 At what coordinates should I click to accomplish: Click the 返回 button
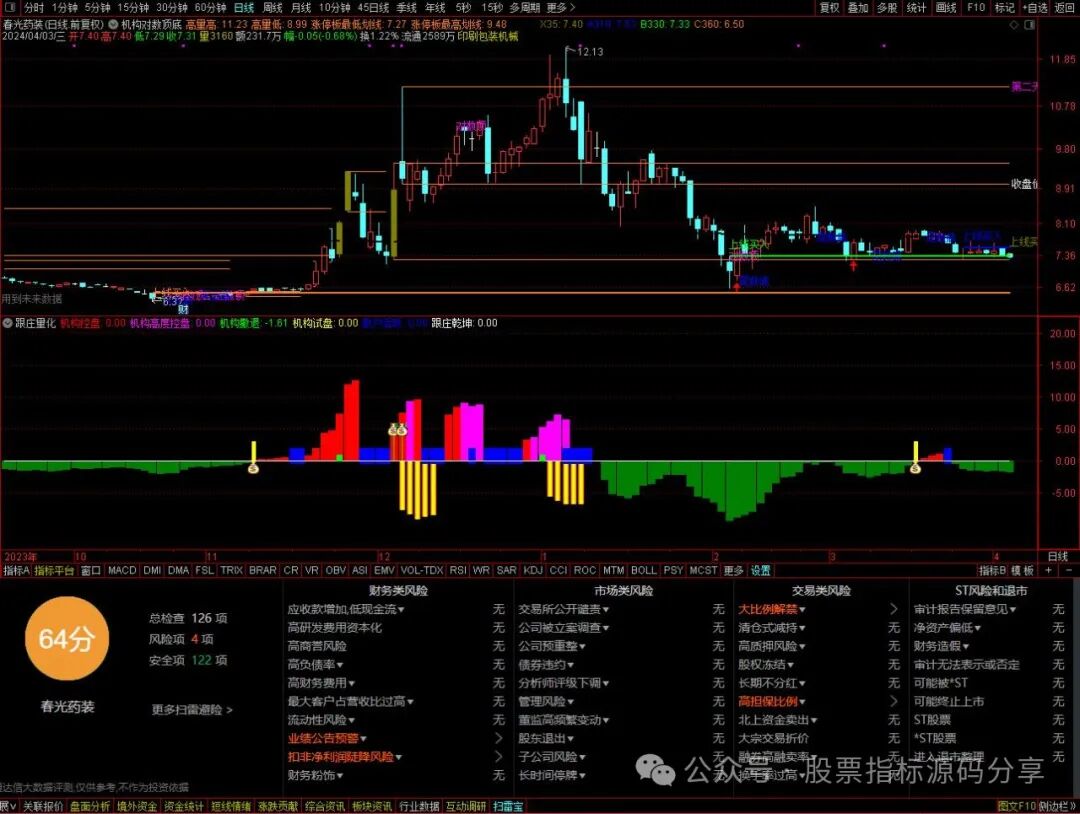1065,8
